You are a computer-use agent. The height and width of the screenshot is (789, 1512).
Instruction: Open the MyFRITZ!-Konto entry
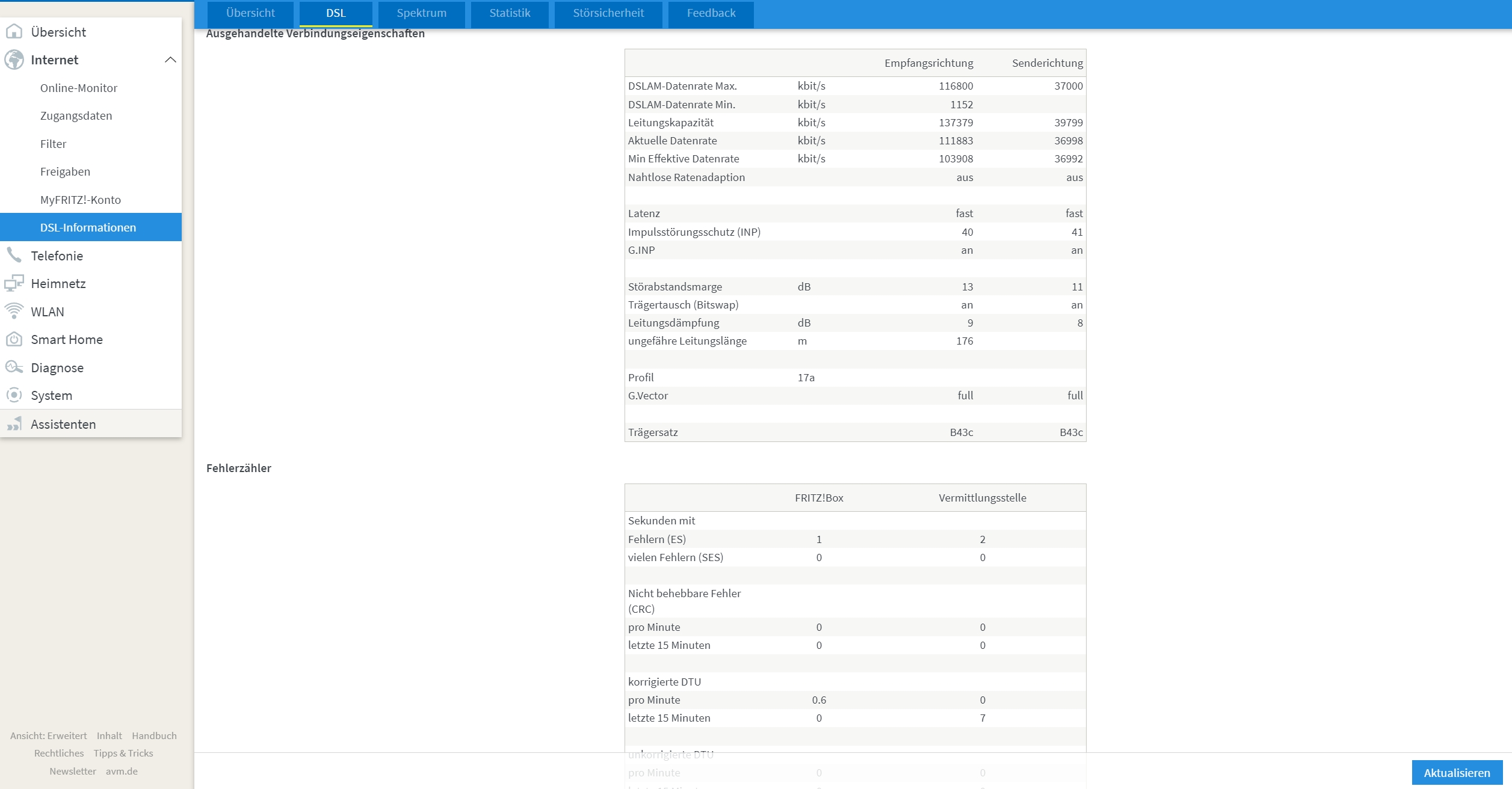point(80,200)
